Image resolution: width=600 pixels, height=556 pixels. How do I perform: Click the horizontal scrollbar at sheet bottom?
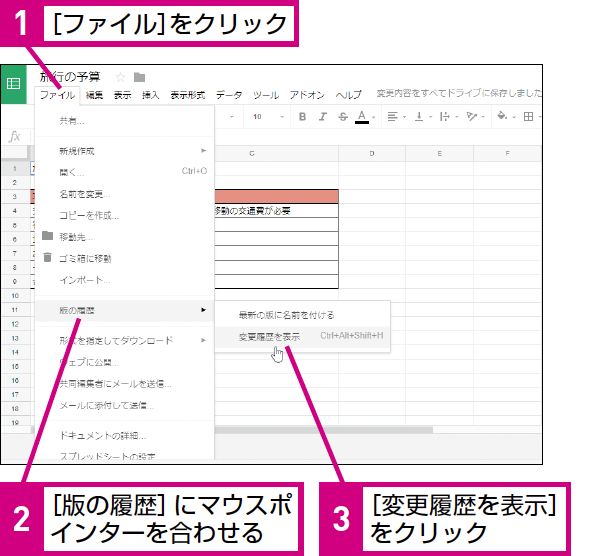click(x=323, y=430)
